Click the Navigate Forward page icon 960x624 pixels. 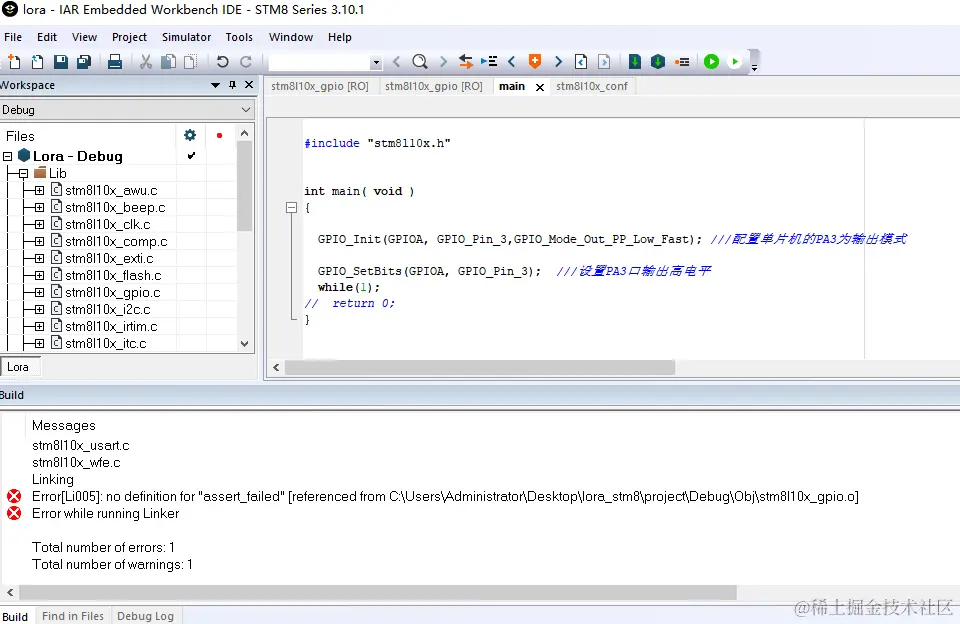coord(604,61)
